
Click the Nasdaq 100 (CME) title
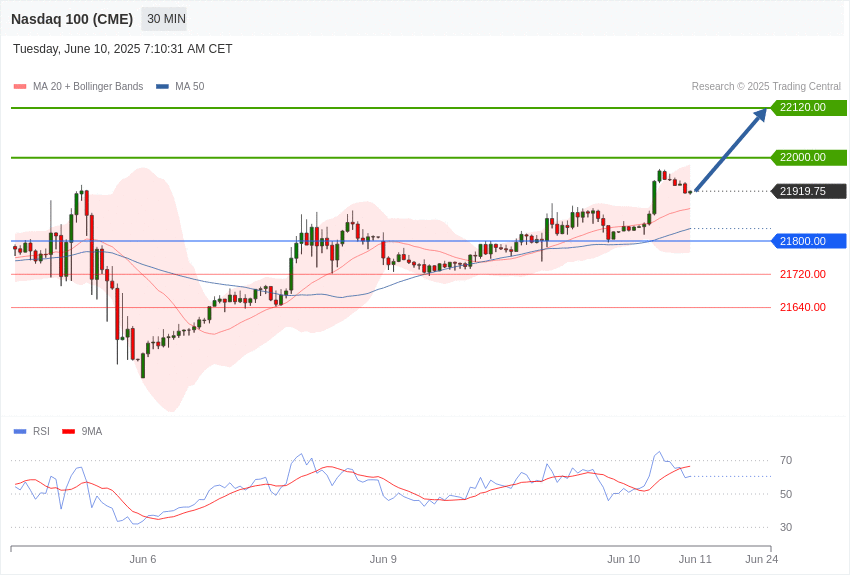click(x=72, y=19)
